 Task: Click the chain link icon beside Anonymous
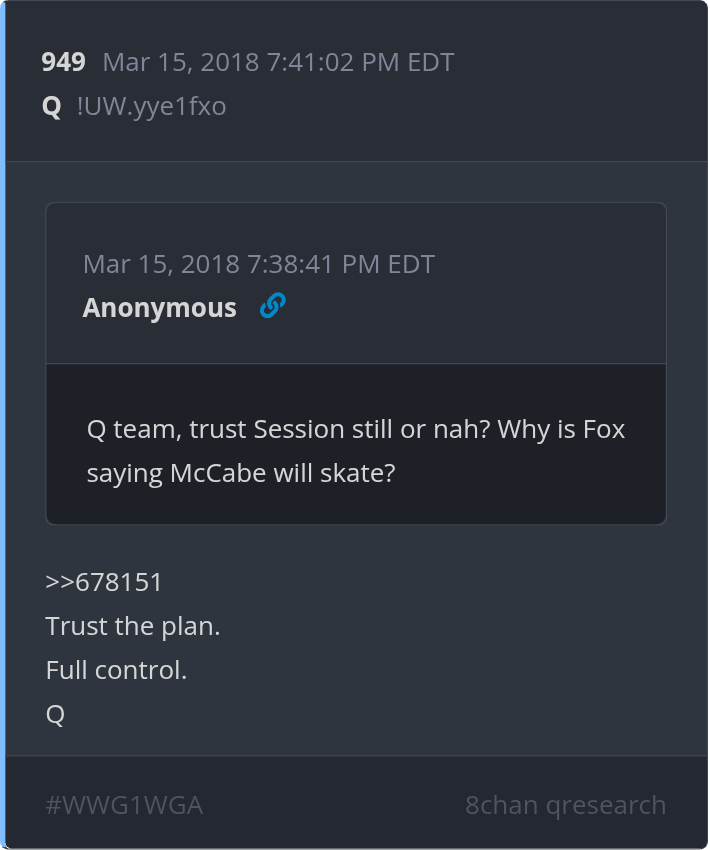(x=272, y=307)
